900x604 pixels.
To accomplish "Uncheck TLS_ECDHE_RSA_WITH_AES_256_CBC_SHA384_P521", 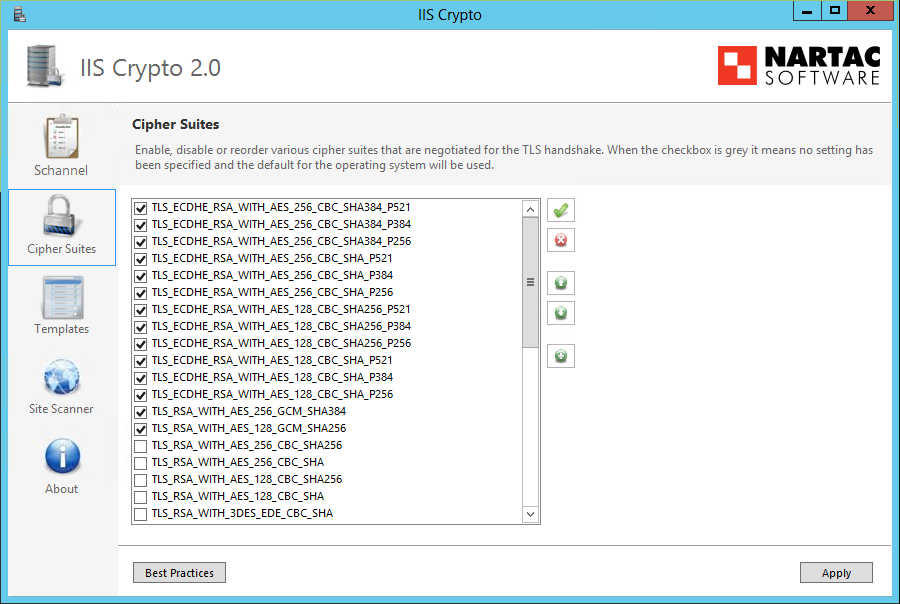I will (x=141, y=208).
